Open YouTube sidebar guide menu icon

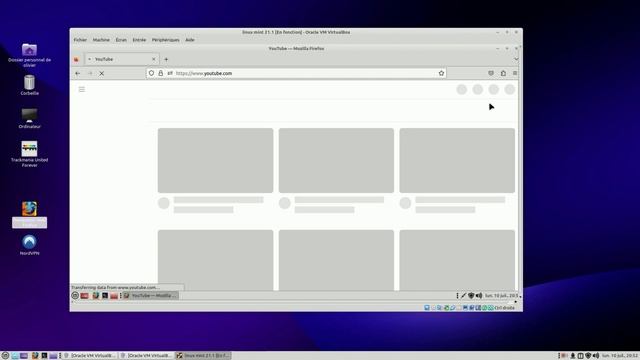[82, 89]
